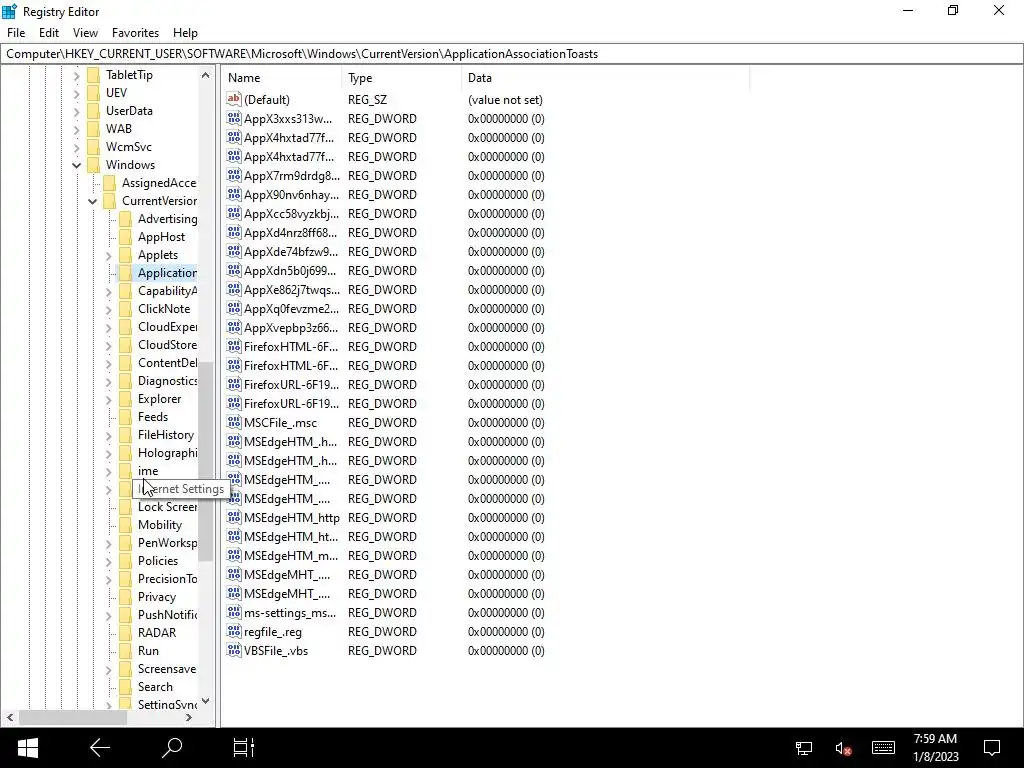The width and height of the screenshot is (1024, 768).
Task: Collapse the CurrentVersion tree node
Action: [93, 201]
